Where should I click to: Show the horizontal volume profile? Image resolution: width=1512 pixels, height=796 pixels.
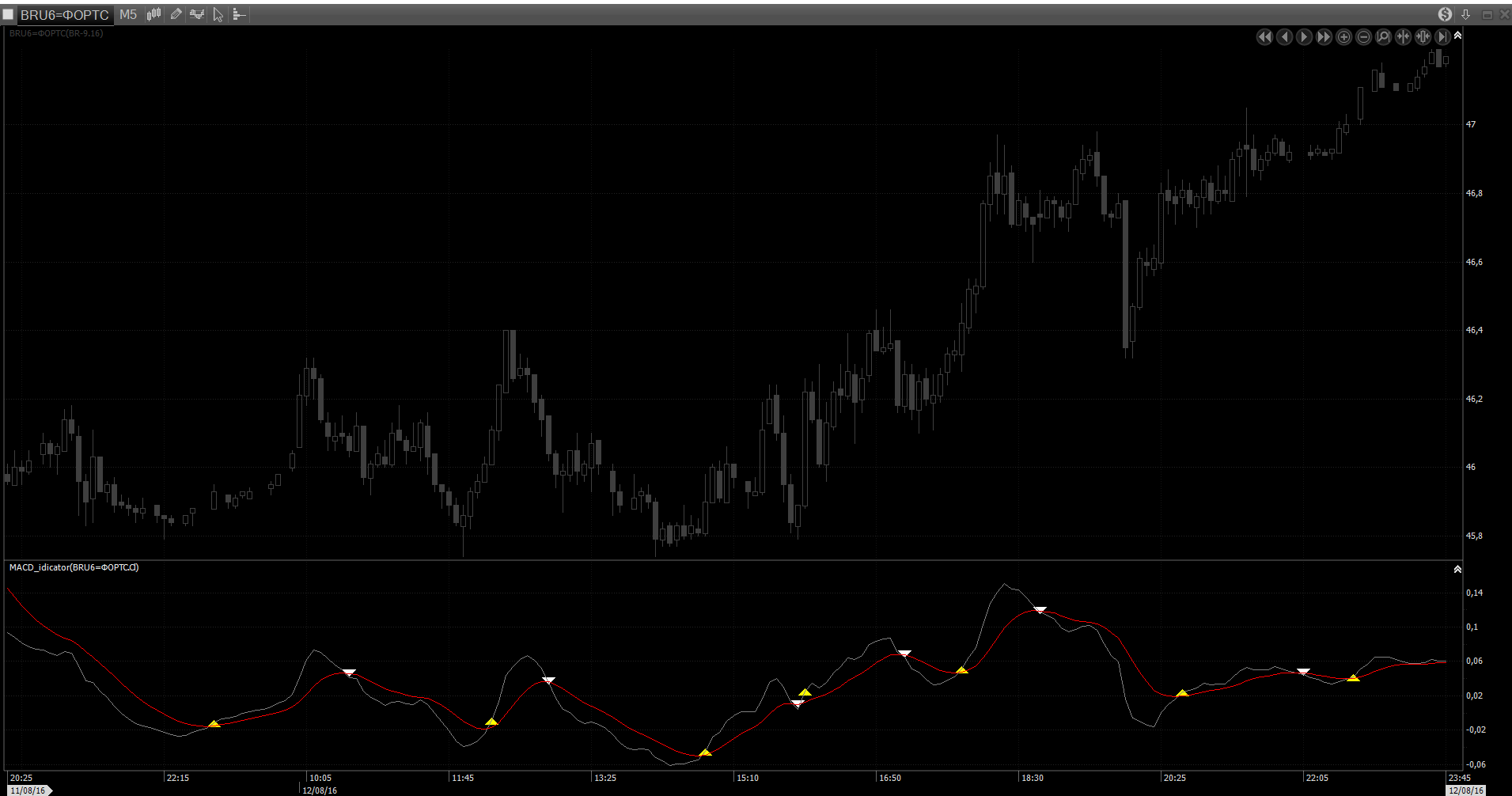[239, 14]
